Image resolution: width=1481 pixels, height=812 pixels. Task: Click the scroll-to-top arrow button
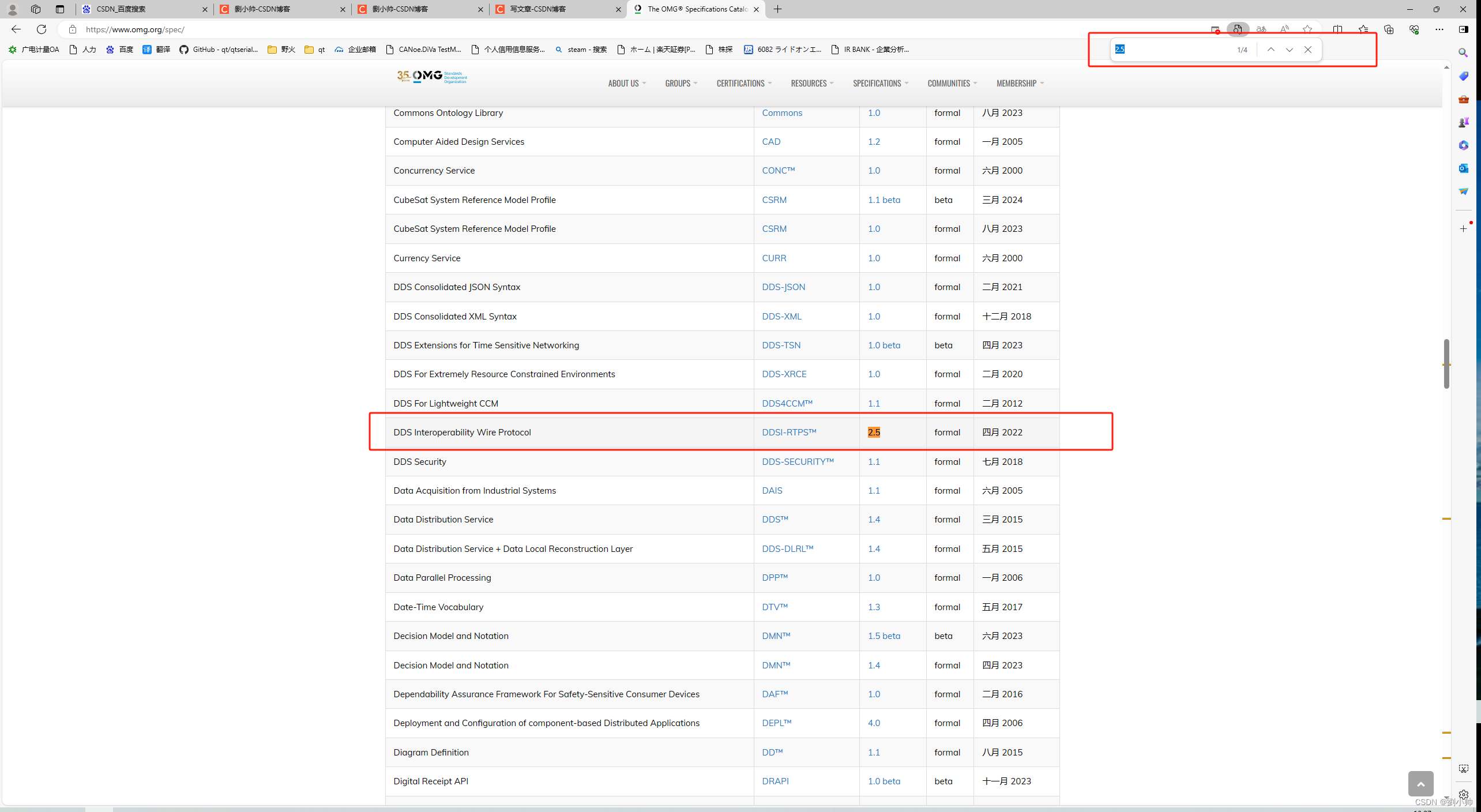1420,784
